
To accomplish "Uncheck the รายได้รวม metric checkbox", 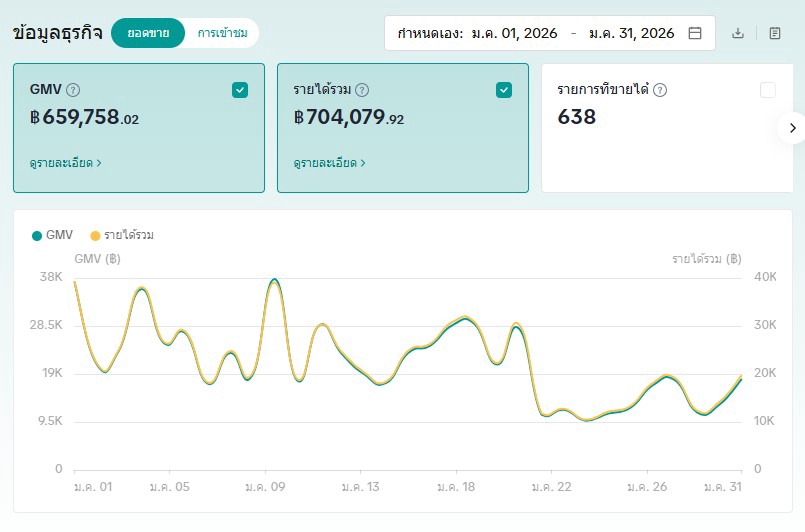I will [504, 90].
